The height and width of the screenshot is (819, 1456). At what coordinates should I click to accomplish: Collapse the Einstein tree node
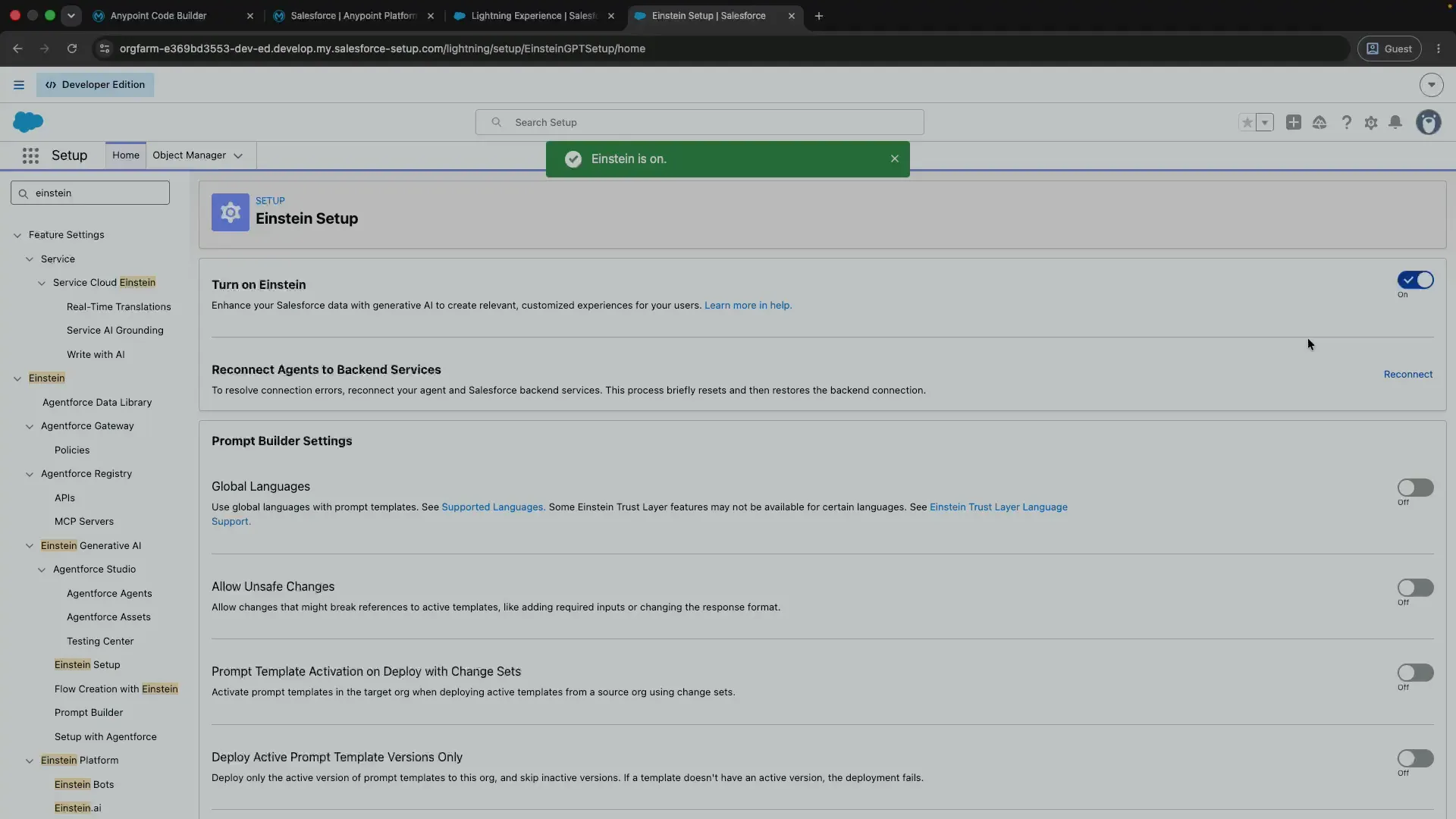pyautogui.click(x=17, y=378)
